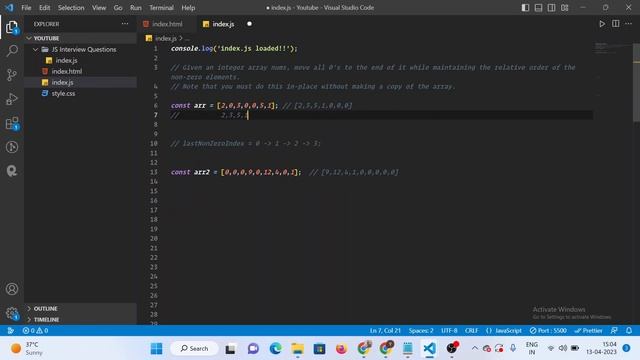Open errors and warnings count in status bar

[35, 330]
